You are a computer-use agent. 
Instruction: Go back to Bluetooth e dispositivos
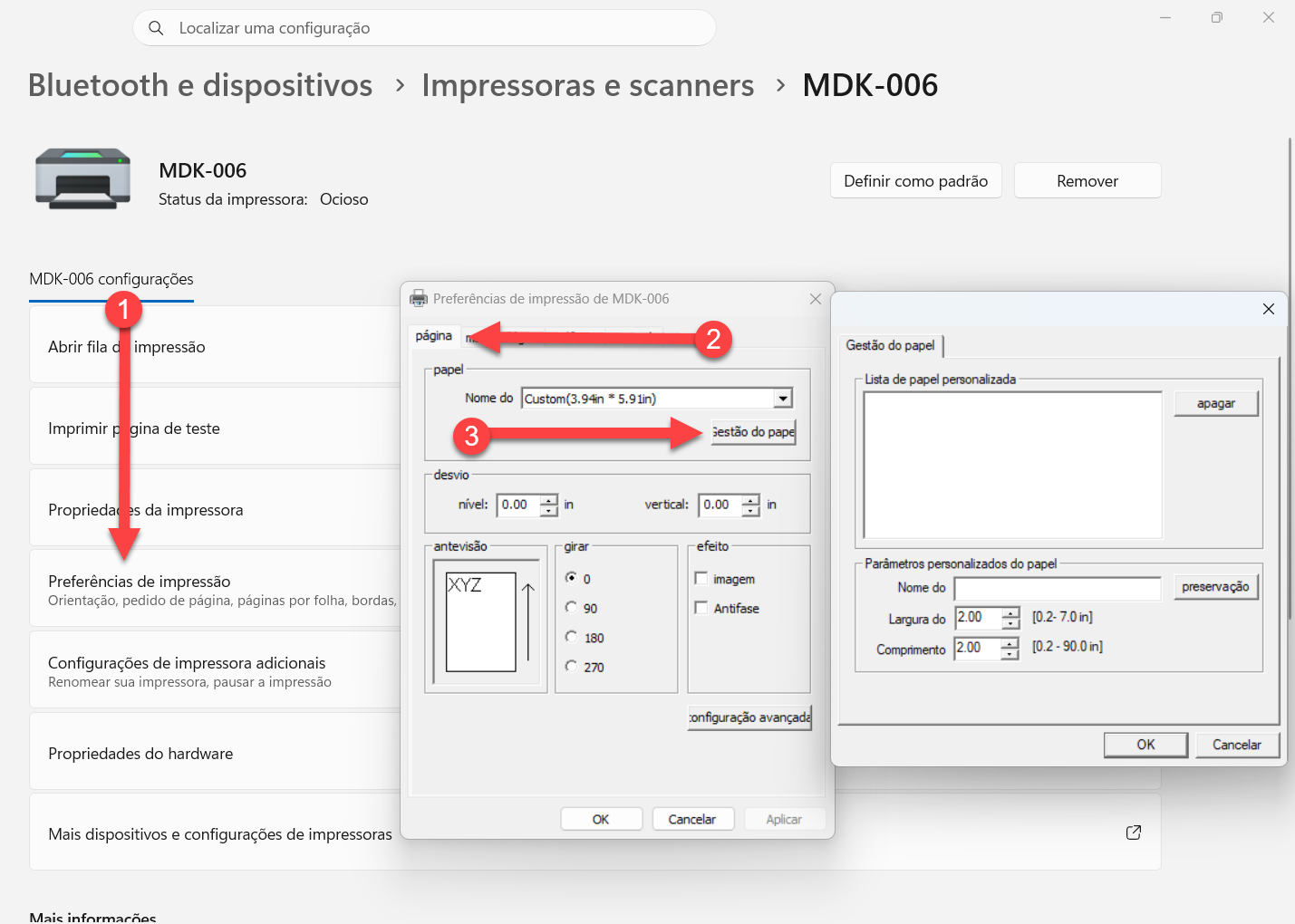[200, 85]
